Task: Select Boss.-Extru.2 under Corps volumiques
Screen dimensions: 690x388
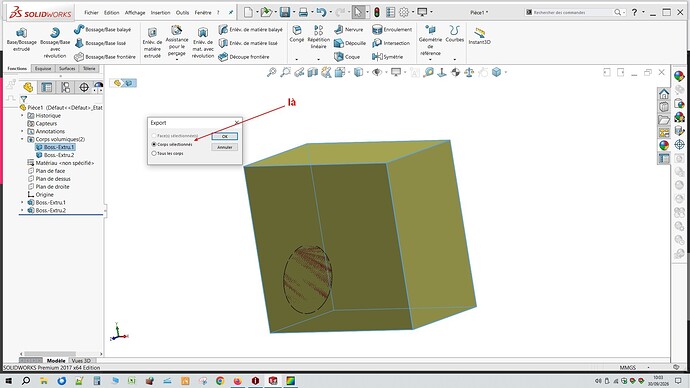Action: click(55, 155)
